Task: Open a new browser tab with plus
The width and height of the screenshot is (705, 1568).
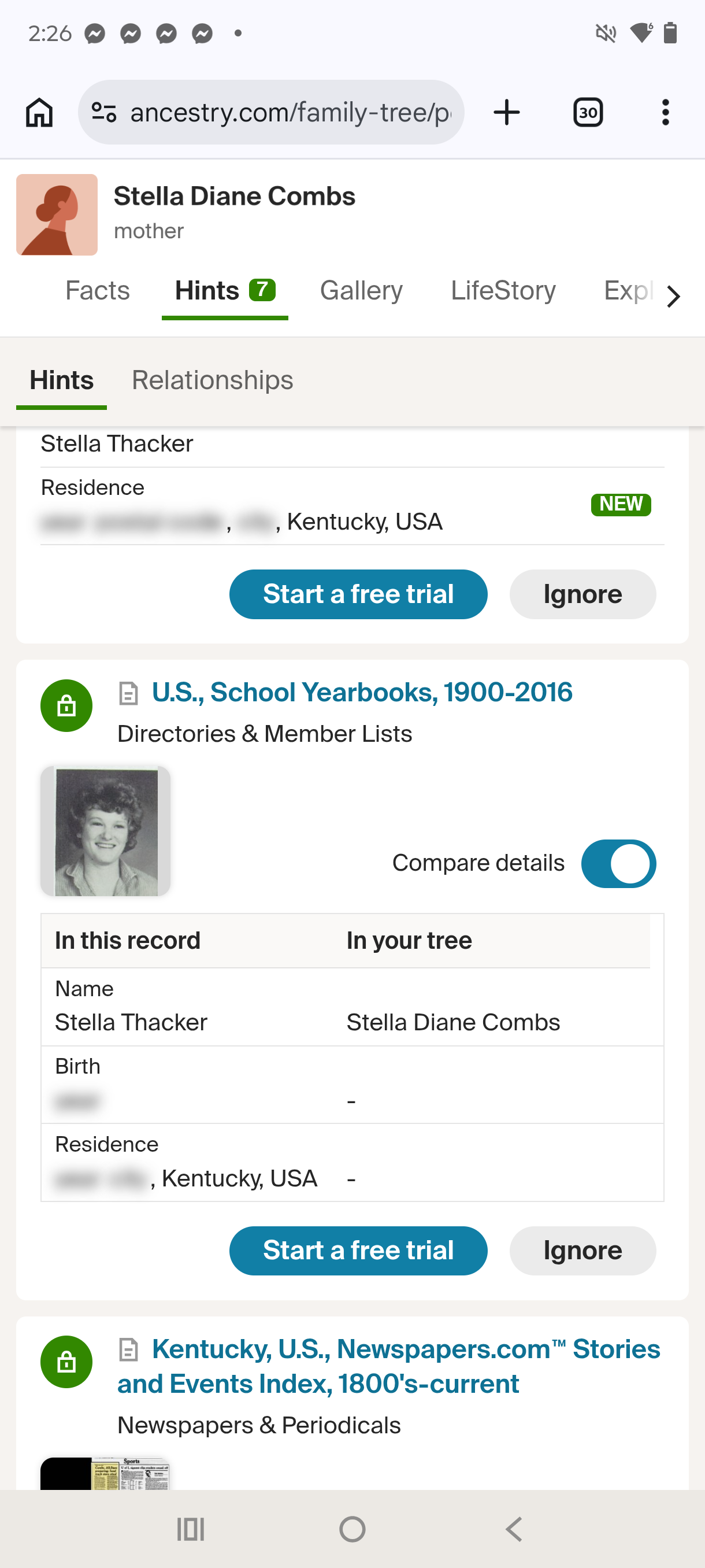Action: pos(506,113)
